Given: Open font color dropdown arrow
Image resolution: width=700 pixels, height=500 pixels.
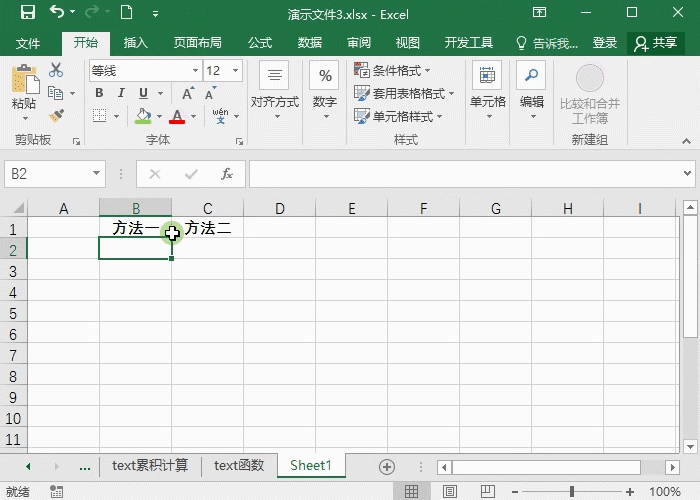Looking at the screenshot, I should tap(193, 117).
